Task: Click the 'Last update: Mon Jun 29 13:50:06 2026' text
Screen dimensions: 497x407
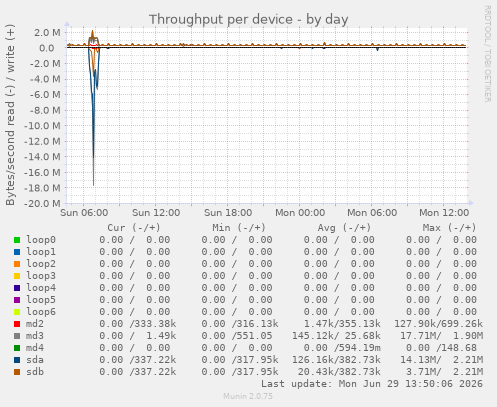Action: (372, 384)
